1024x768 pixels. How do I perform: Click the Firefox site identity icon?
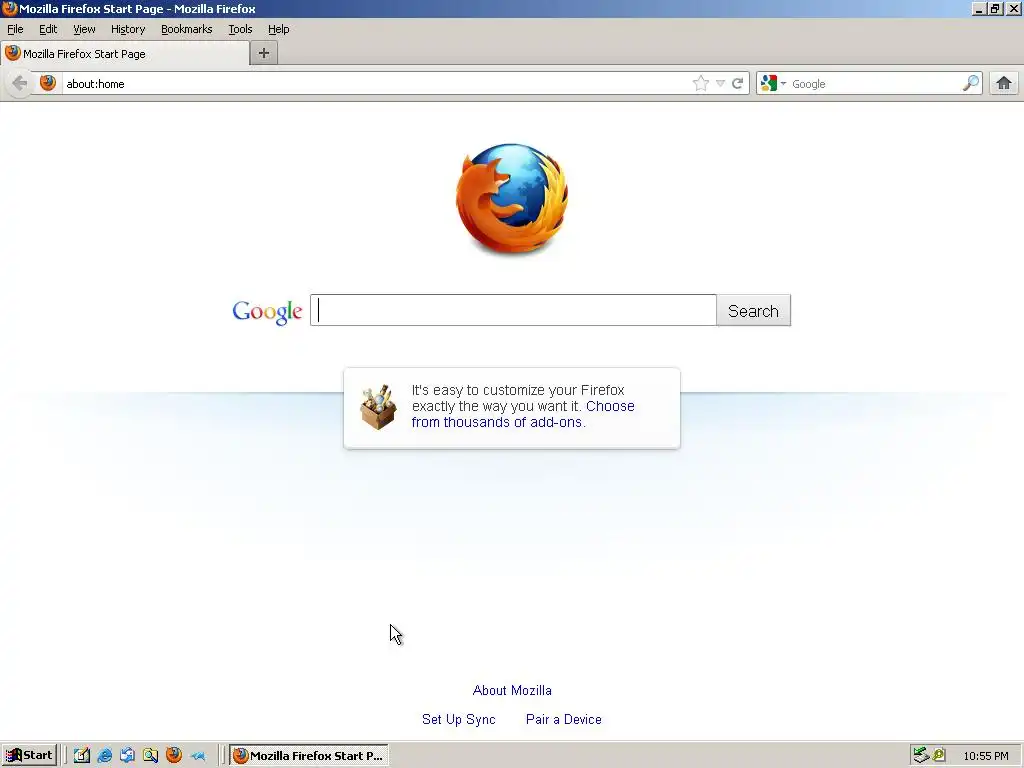pyautogui.click(x=48, y=83)
